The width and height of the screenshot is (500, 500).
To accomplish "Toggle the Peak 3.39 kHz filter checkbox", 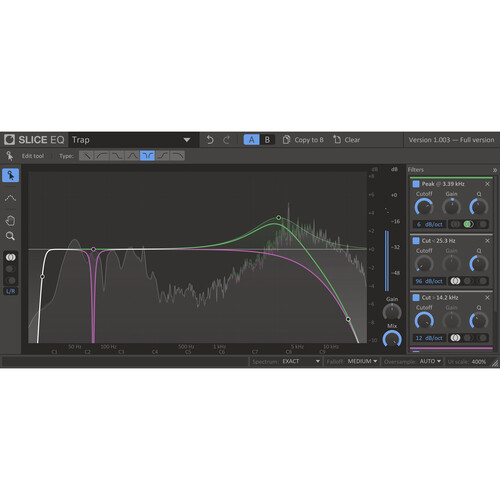I will coord(416,184).
